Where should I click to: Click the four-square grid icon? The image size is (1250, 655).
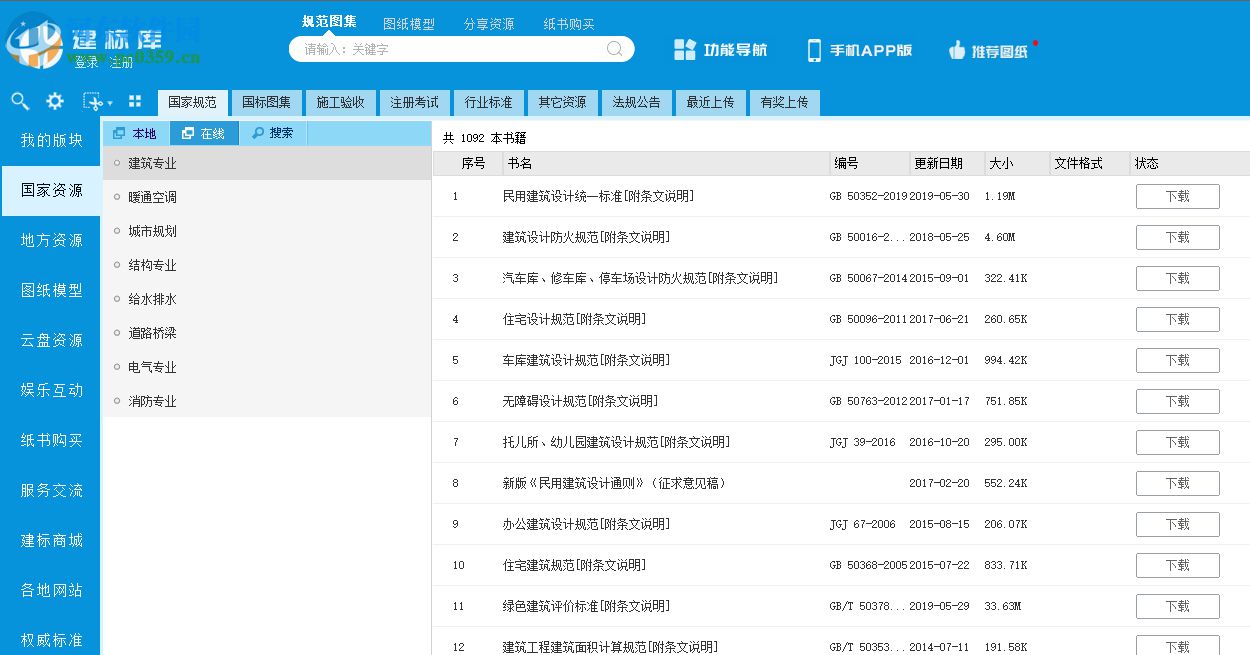point(135,101)
